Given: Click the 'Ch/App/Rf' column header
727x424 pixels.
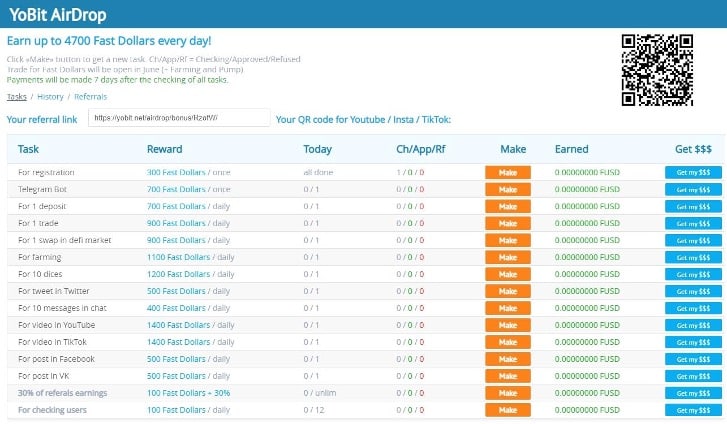Looking at the screenshot, I should pos(421,149).
